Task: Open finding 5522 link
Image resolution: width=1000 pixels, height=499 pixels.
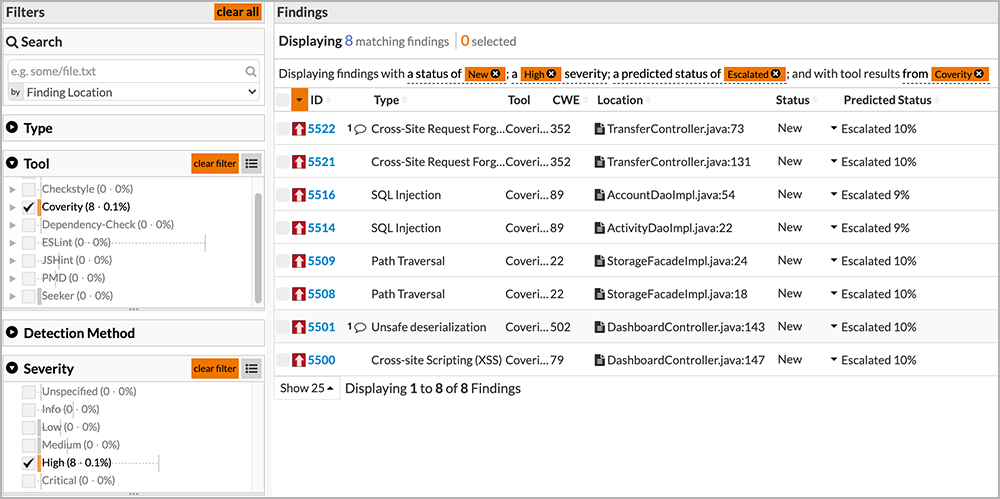Action: click(321, 129)
